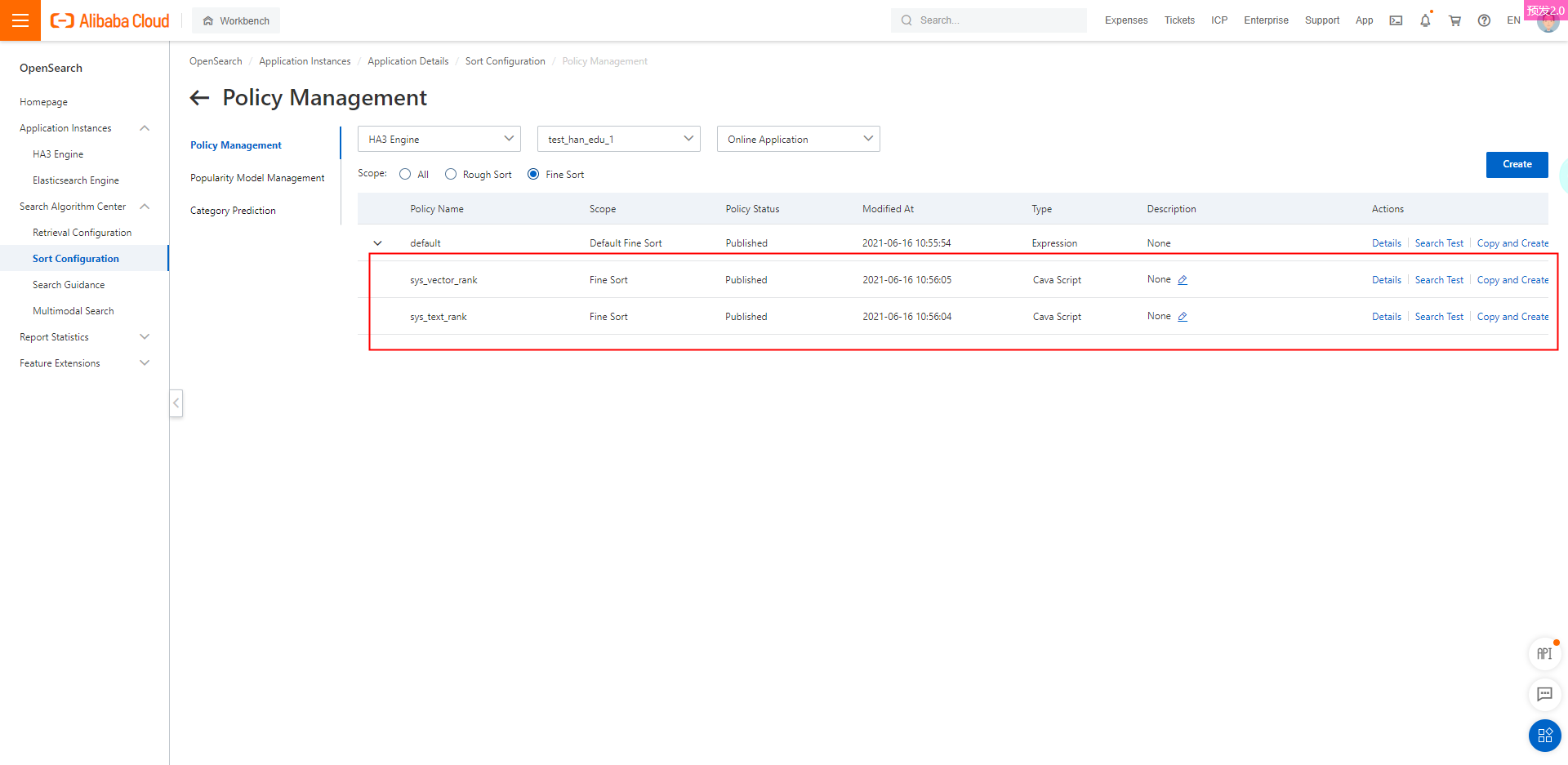This screenshot has height=765, width=1568.
Task: Open the shopping cart icon
Action: (1454, 20)
